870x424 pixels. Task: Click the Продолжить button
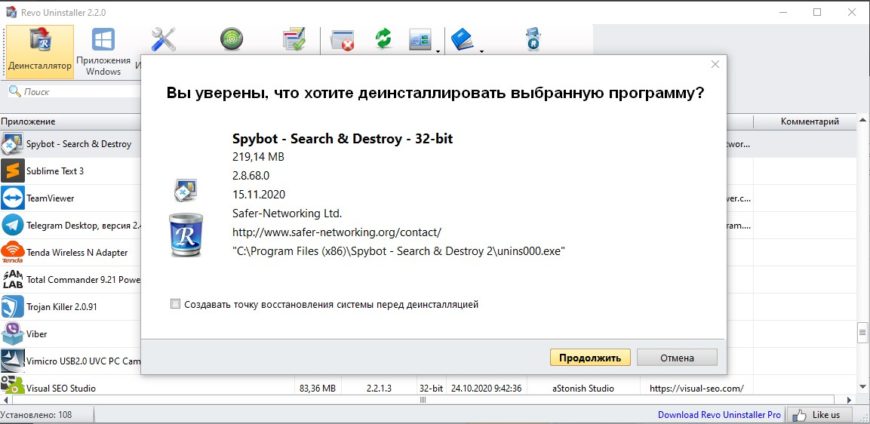pos(590,357)
